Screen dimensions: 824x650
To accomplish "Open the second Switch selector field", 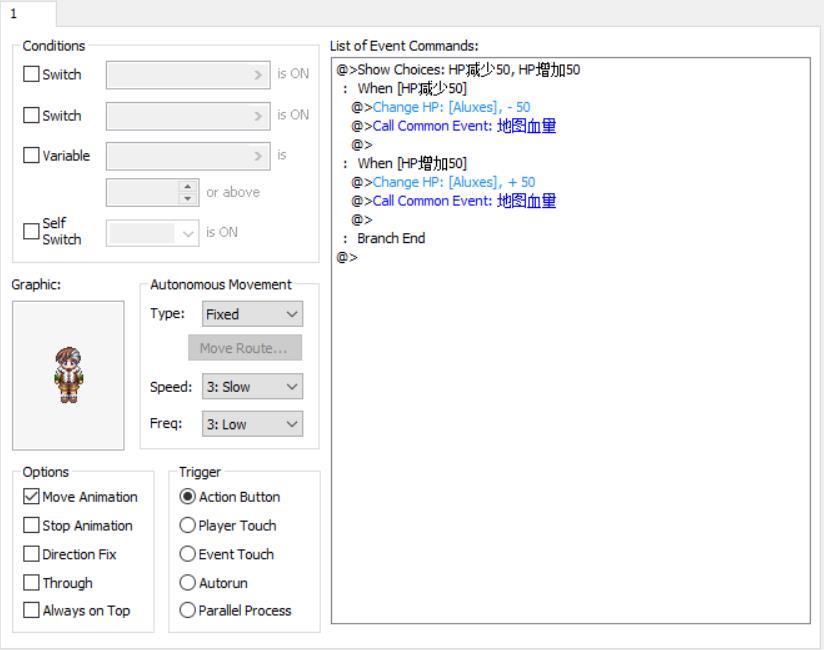I will click(188, 116).
